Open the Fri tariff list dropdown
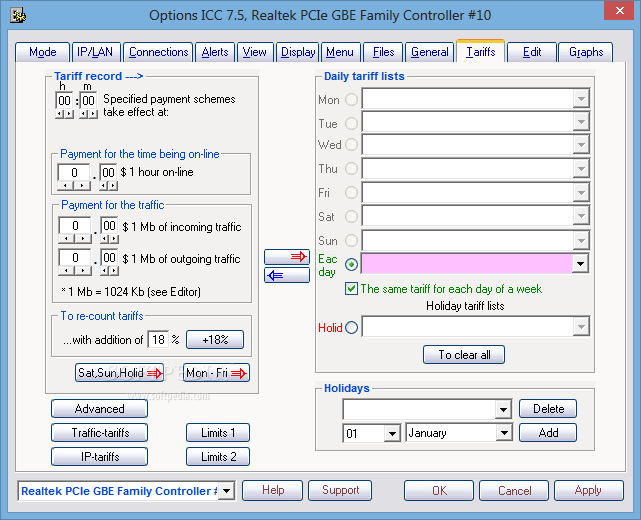The height and width of the screenshot is (520, 641). pos(580,192)
